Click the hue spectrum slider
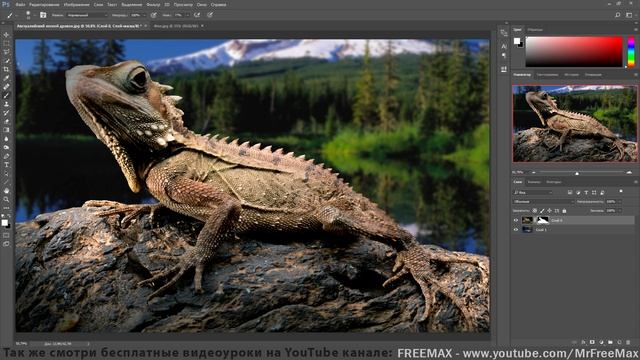 coord(631,52)
